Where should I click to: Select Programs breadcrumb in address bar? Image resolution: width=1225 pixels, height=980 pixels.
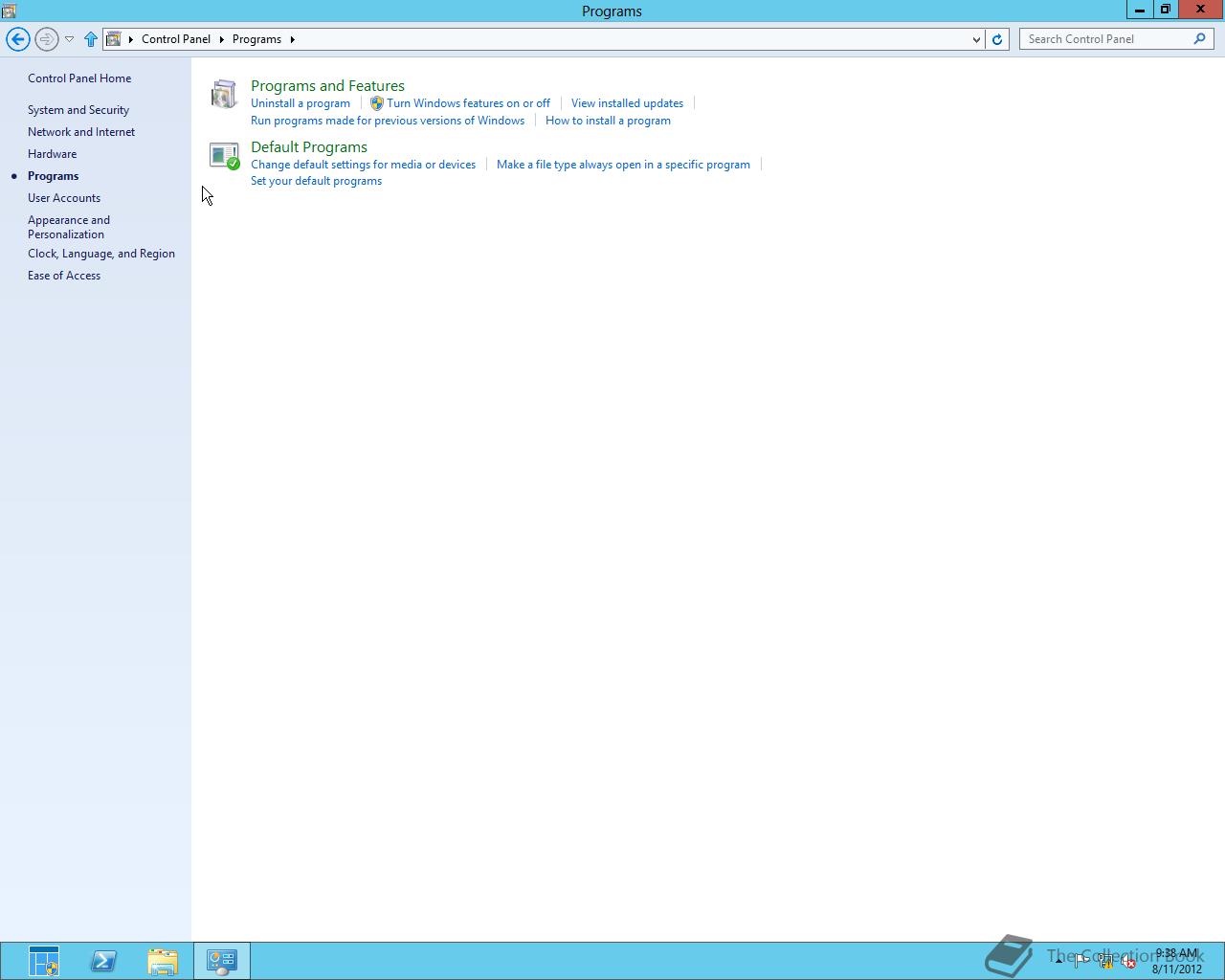256,39
